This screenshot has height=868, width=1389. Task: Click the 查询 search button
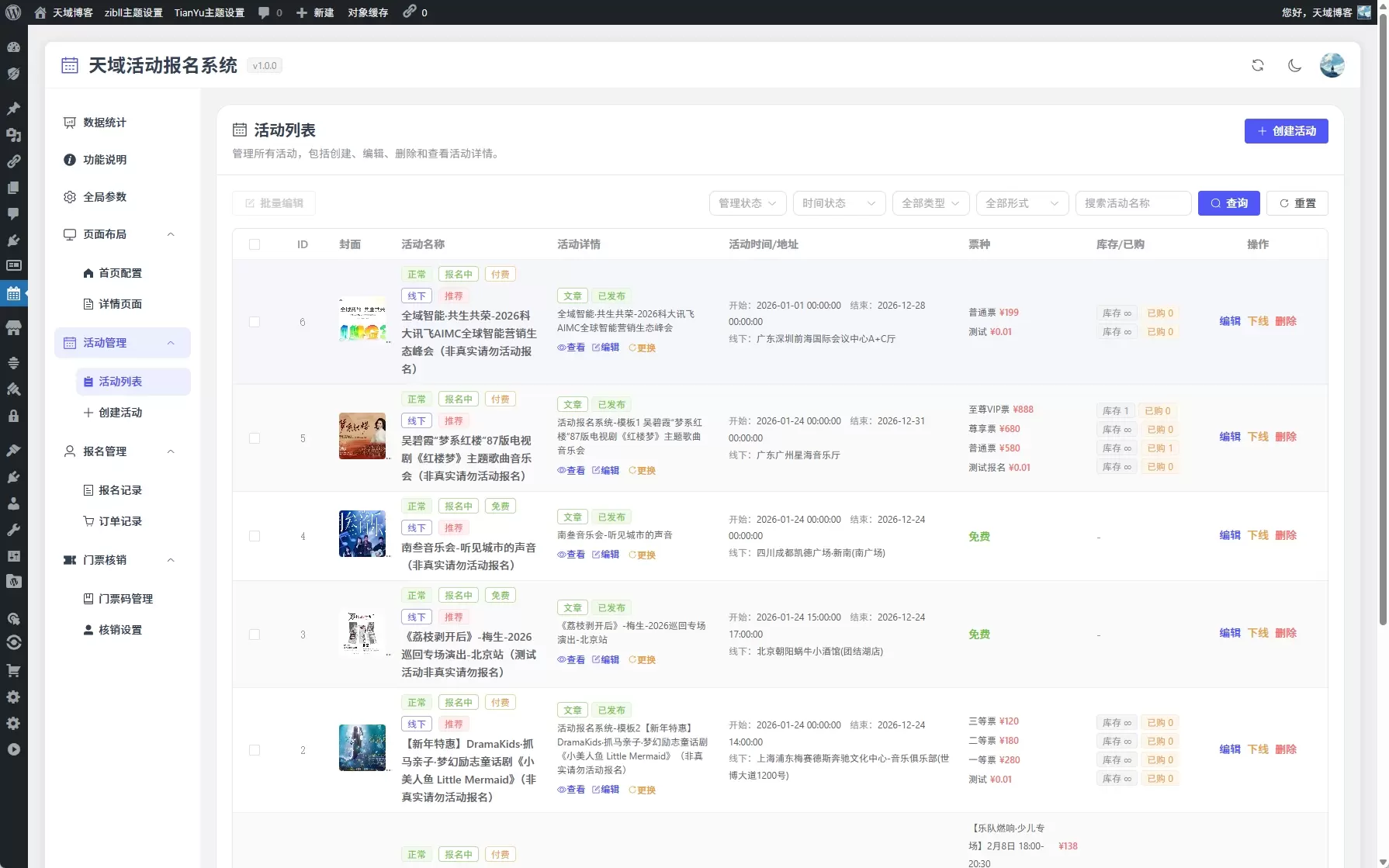[x=1228, y=203]
